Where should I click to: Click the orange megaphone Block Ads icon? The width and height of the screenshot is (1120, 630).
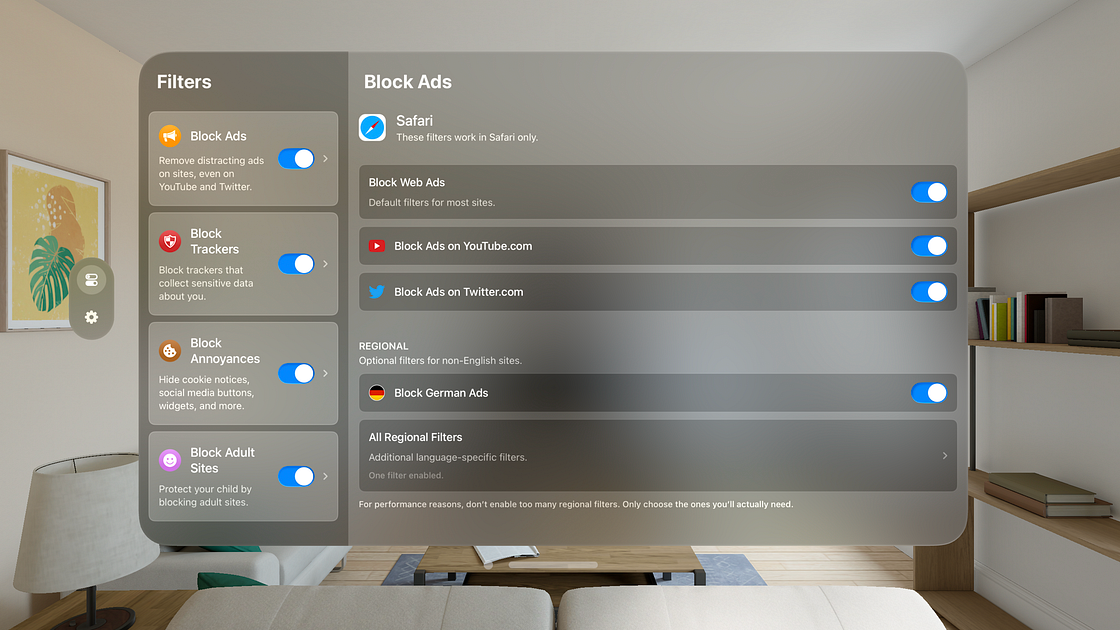(x=170, y=136)
